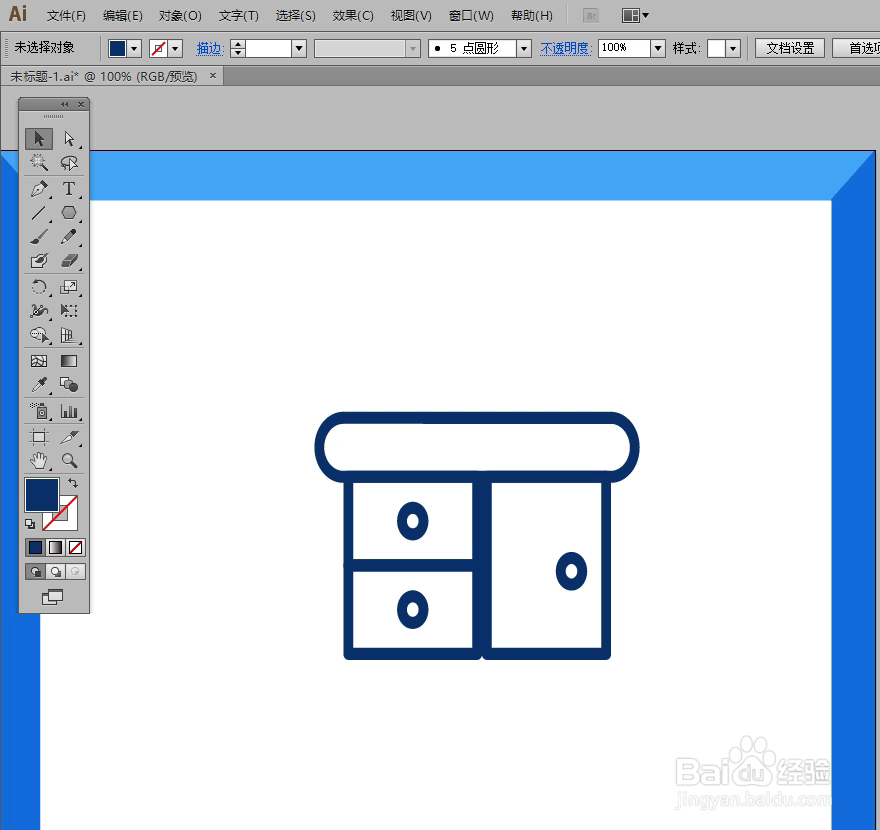Open fill color dropdown in control bar
Viewport: 880px width, 830px height.
tap(134, 49)
